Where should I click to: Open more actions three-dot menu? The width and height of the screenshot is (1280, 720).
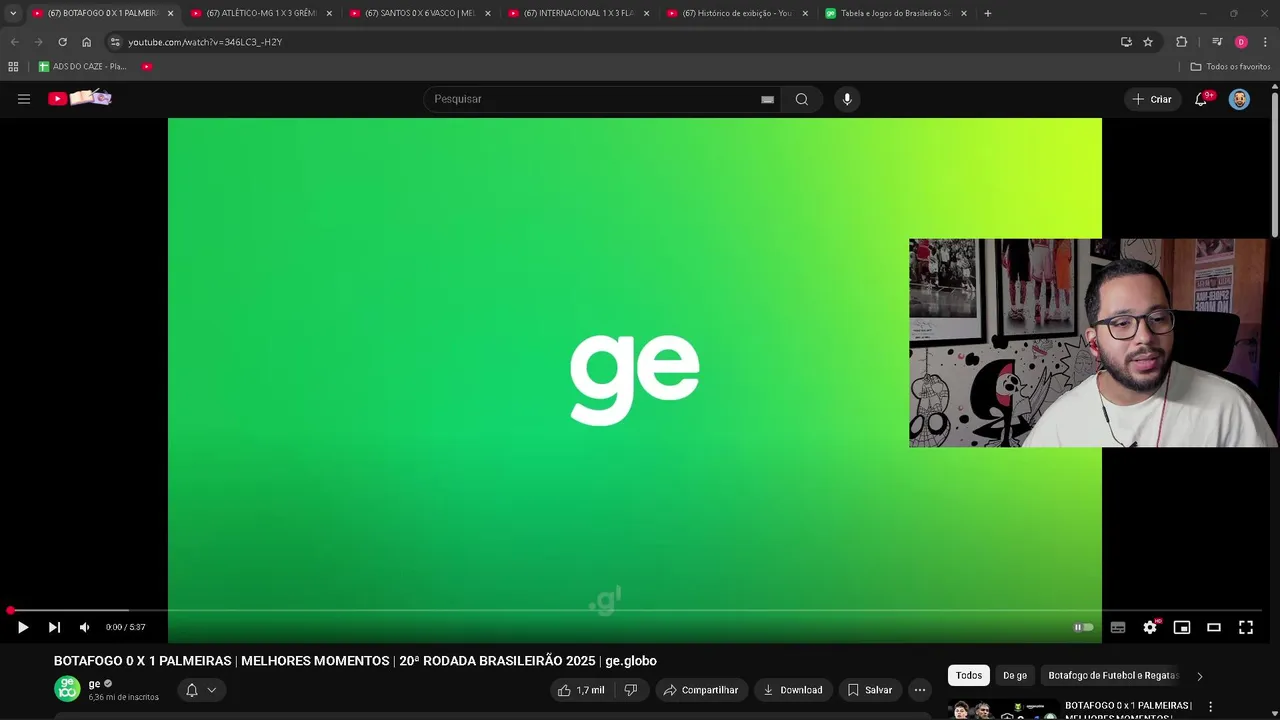pos(920,690)
